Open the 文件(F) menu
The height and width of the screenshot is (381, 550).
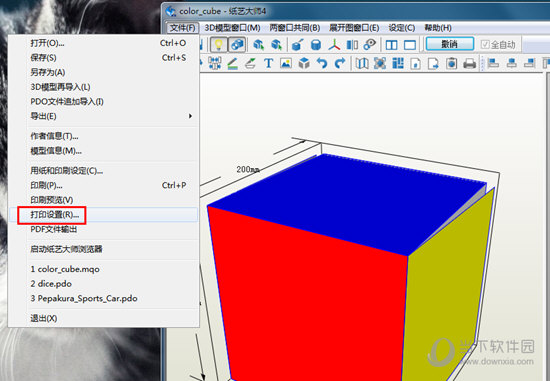(182, 28)
